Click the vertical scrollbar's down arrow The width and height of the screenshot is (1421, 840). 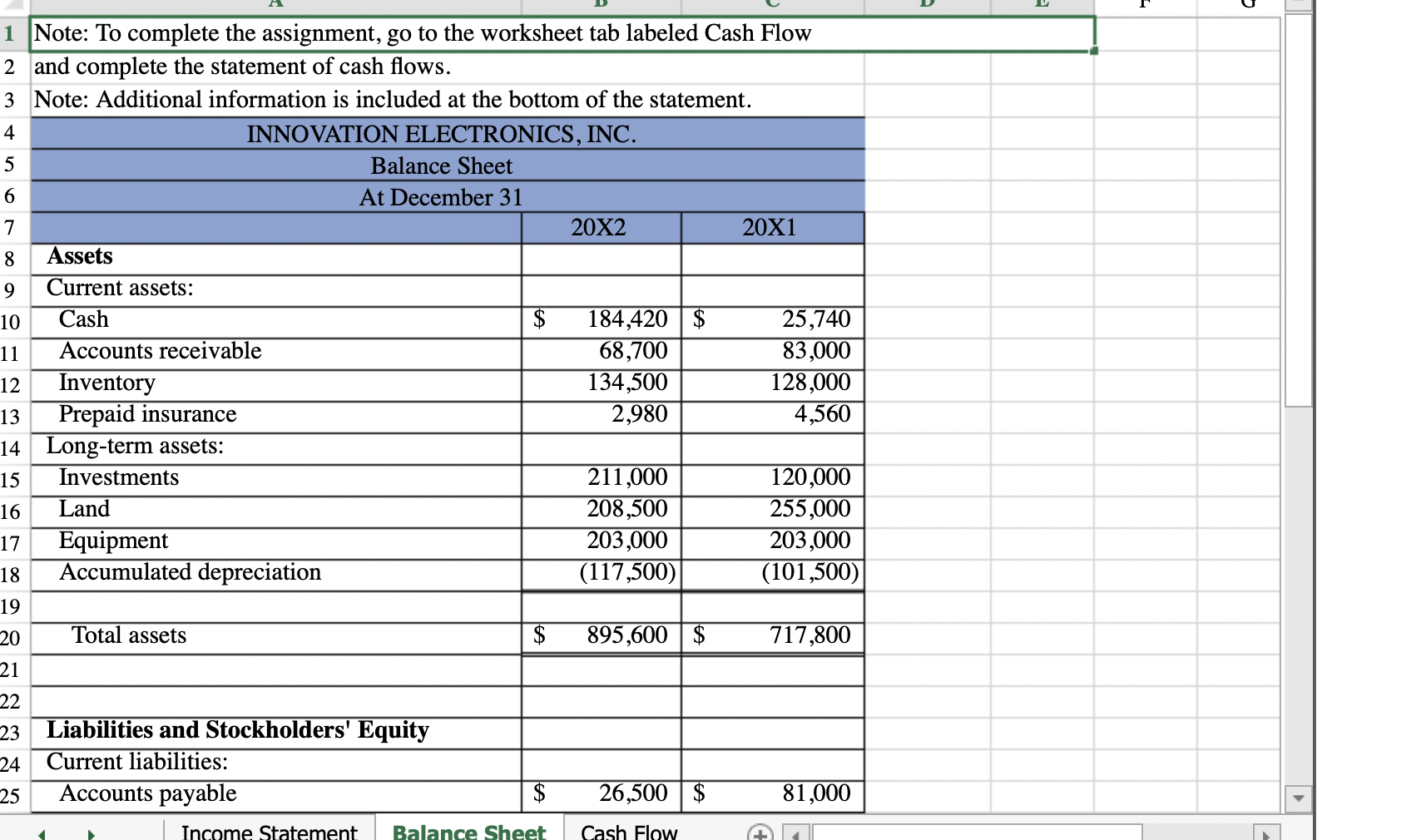click(1300, 797)
